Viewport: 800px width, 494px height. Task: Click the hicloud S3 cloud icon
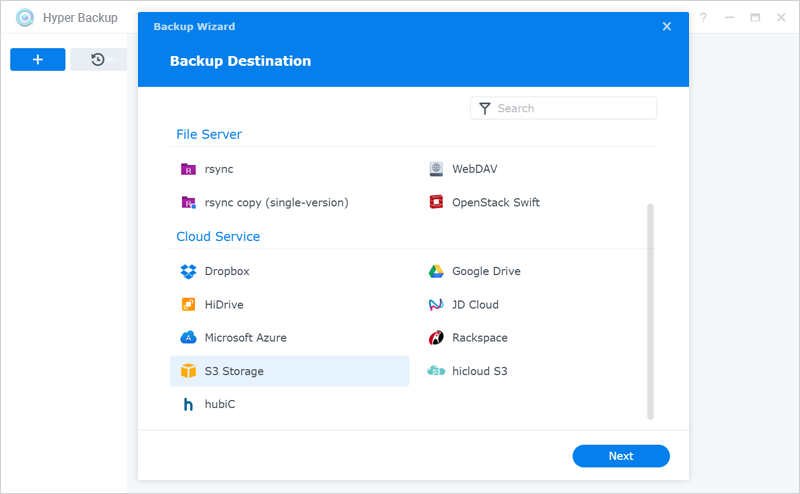tap(436, 371)
